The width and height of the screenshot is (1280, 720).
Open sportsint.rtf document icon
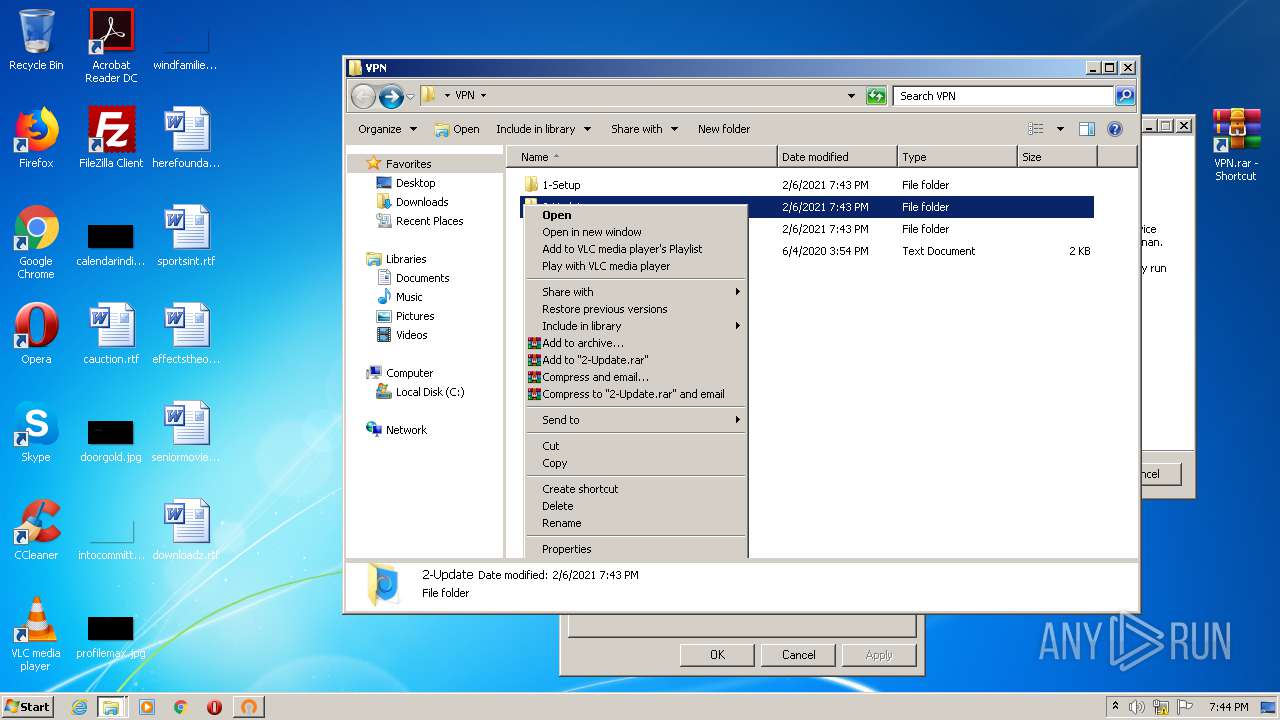(186, 236)
